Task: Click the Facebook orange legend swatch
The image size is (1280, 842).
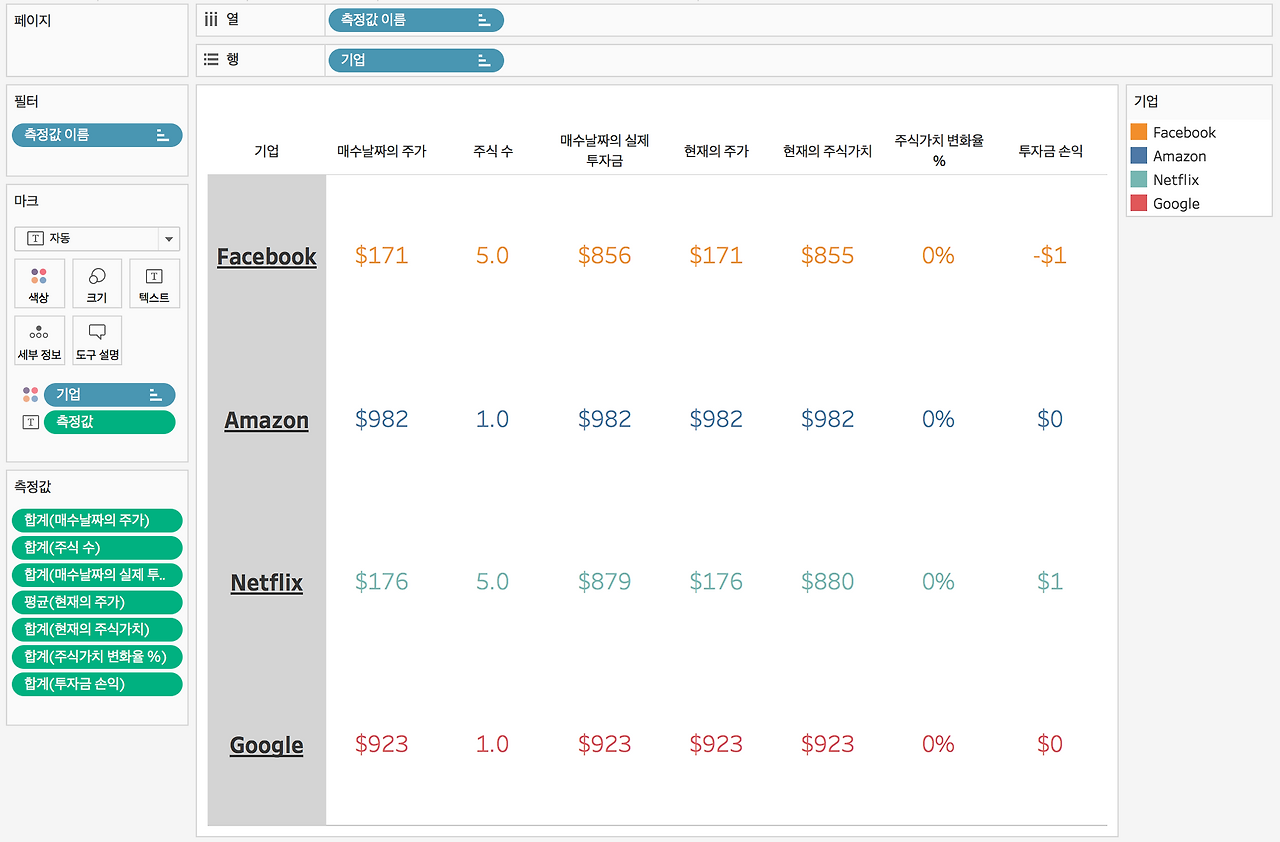Action: [x=1139, y=132]
